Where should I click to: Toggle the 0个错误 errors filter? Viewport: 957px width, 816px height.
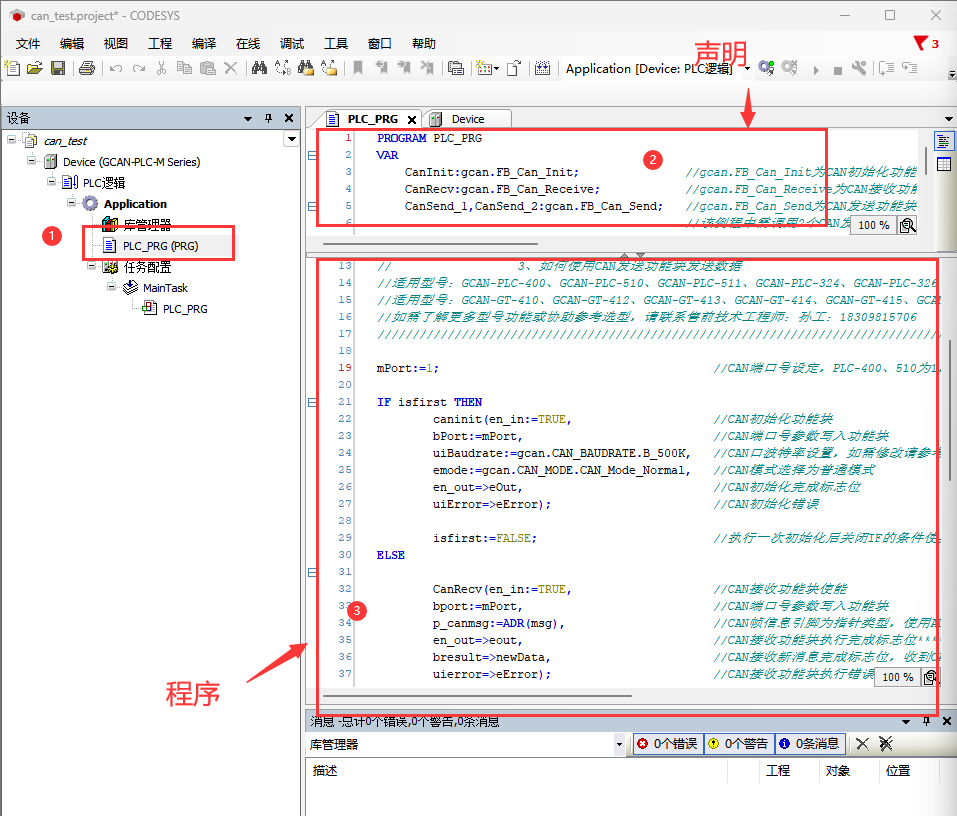(668, 743)
